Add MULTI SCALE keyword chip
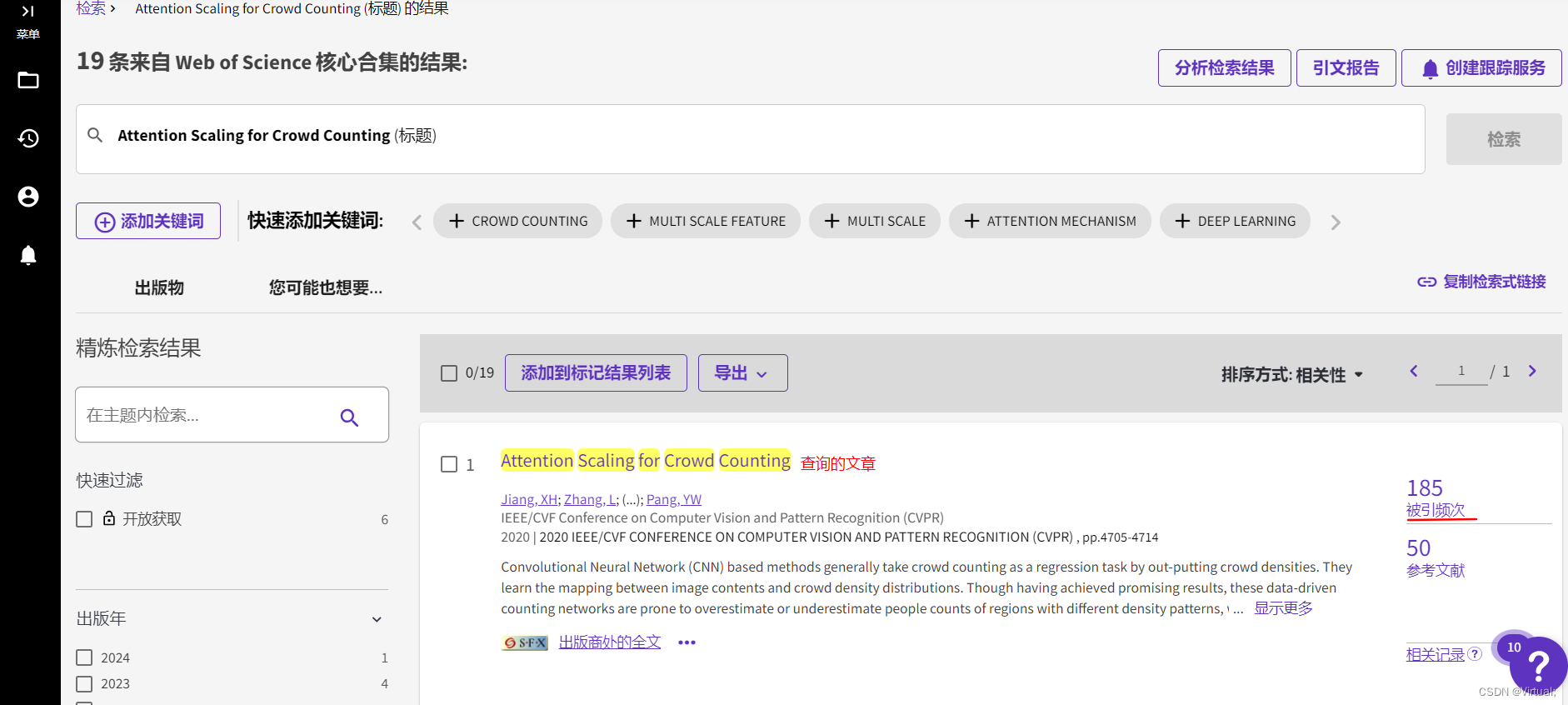Viewport: 1568px width, 705px height. point(874,221)
